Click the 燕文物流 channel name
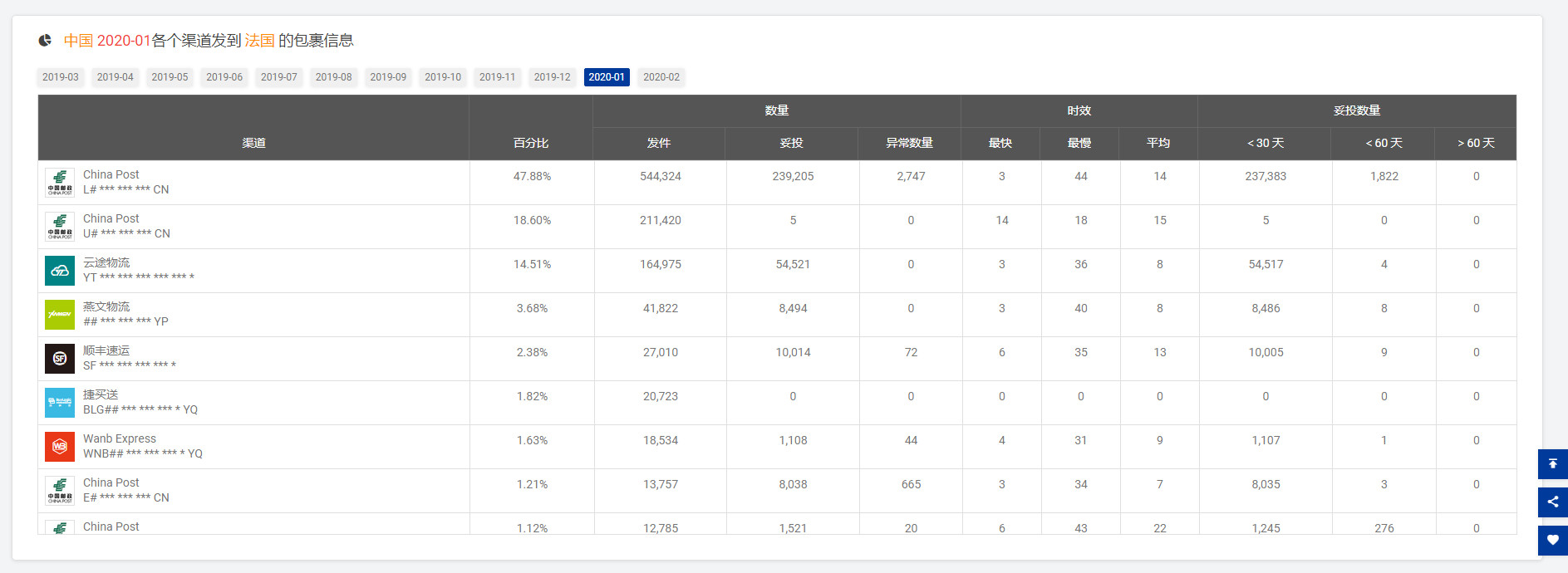This screenshot has width=1568, height=573. pos(106,306)
